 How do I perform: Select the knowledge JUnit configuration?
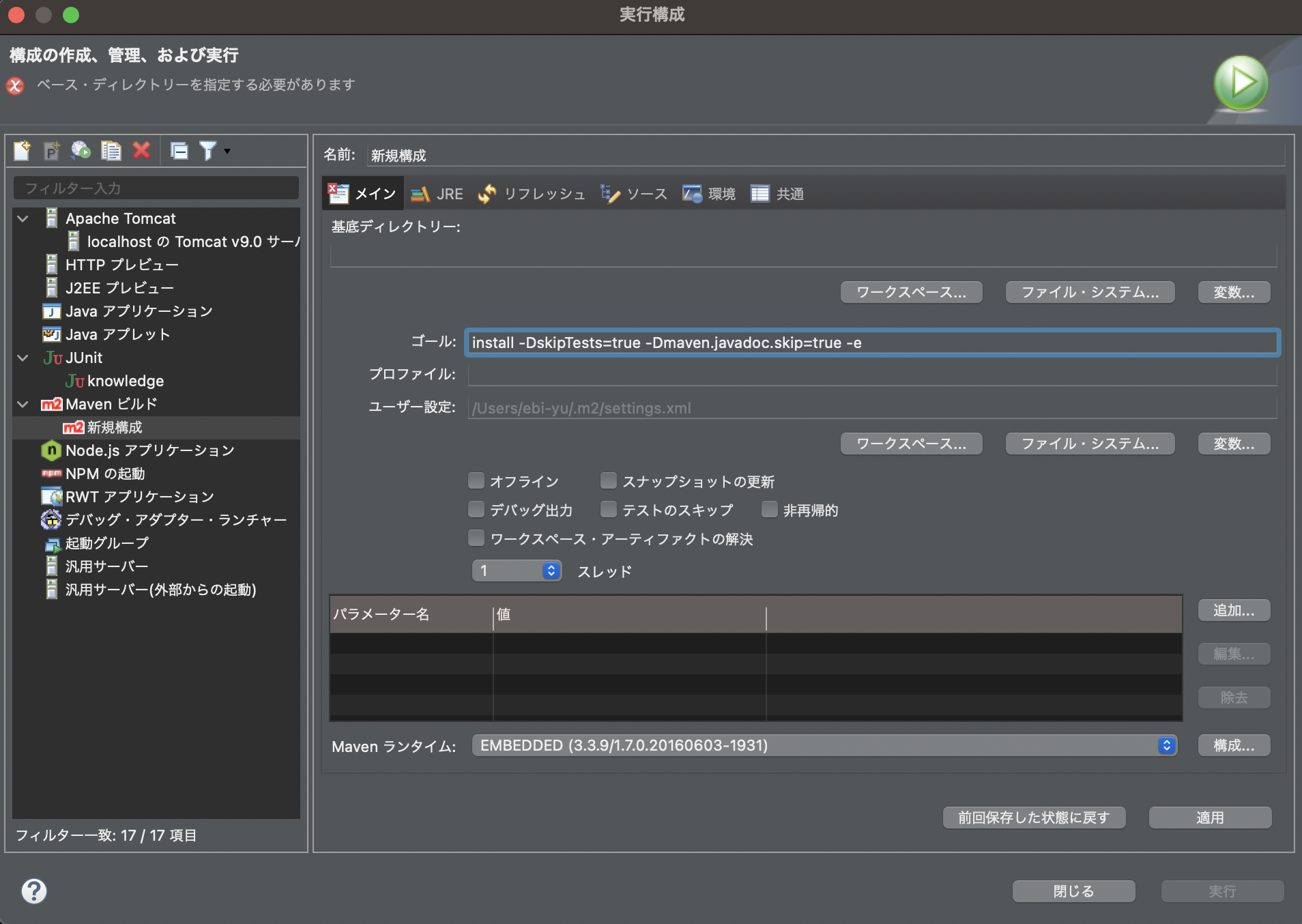coord(126,381)
